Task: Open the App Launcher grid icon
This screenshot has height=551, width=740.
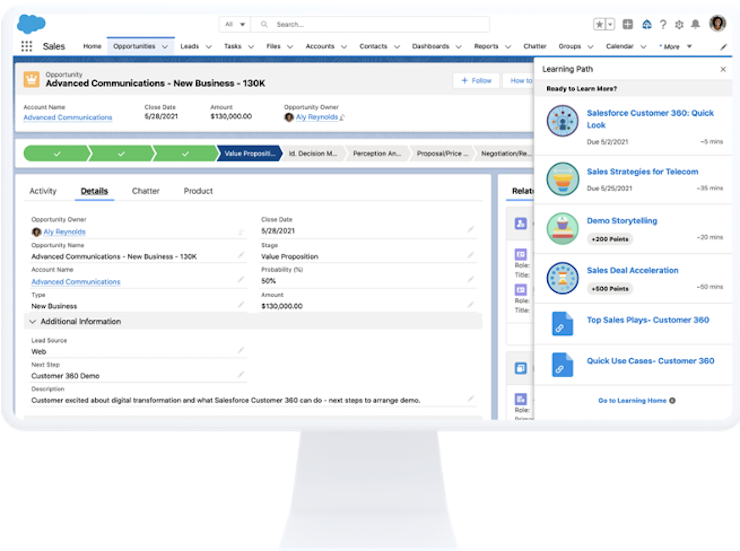Action: pos(26,46)
